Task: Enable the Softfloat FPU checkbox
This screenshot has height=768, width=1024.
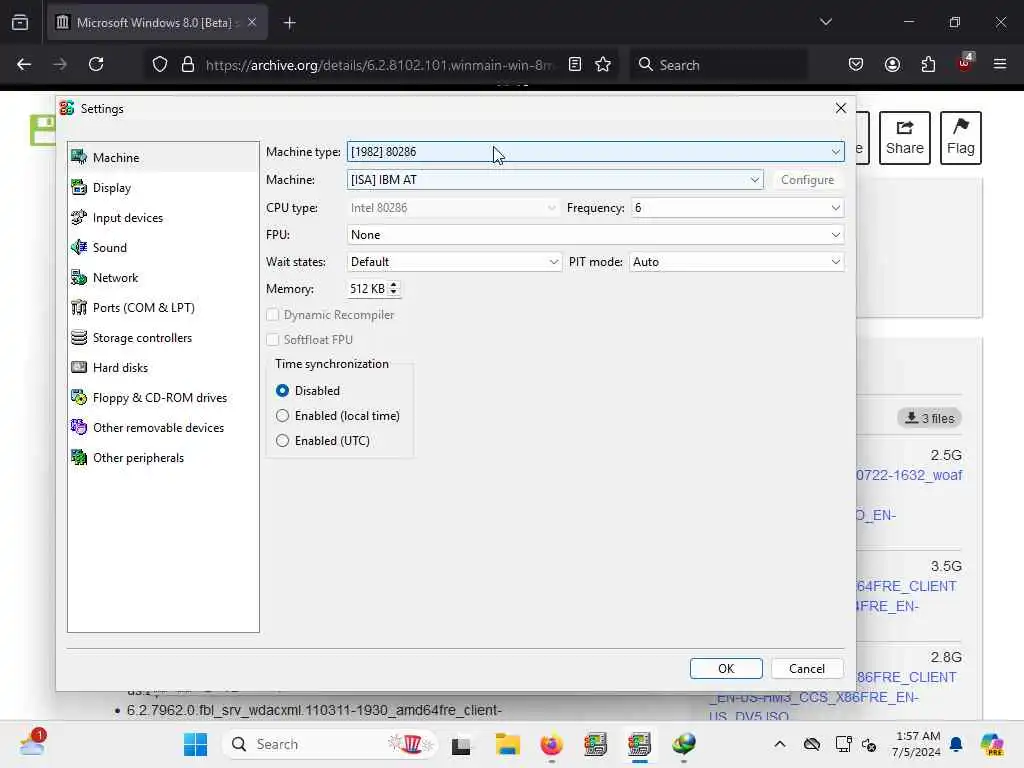Action: coord(272,340)
